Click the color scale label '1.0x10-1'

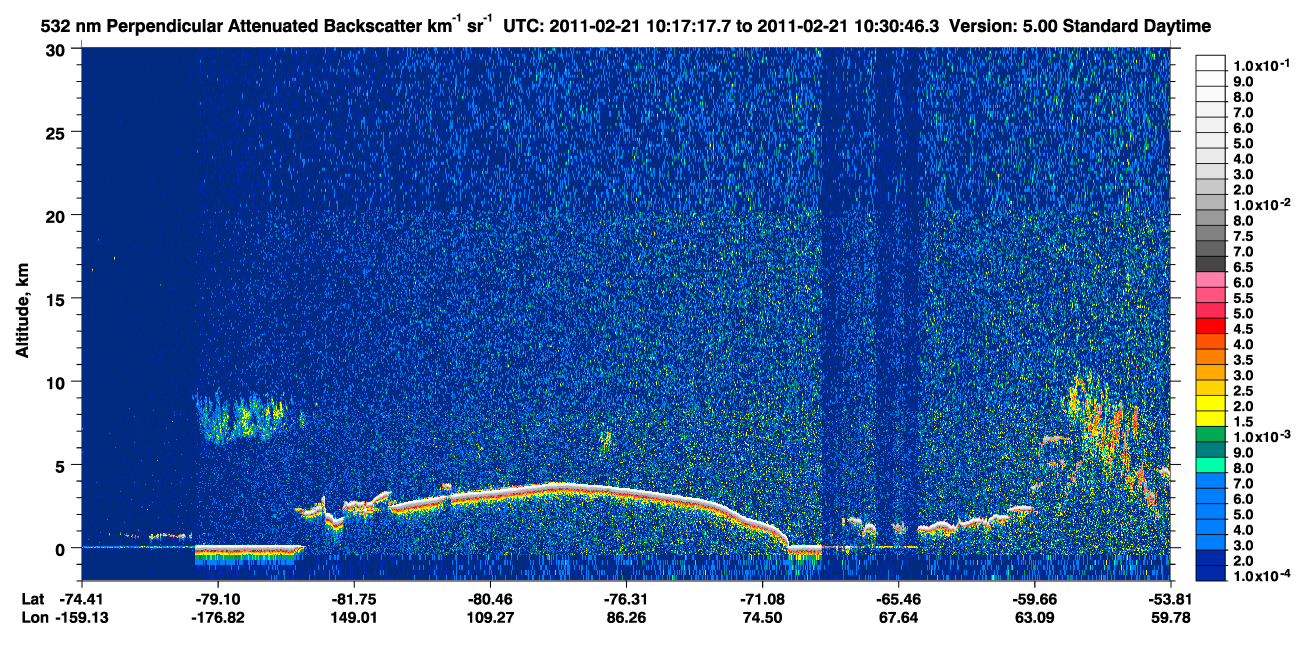[x=1261, y=64]
